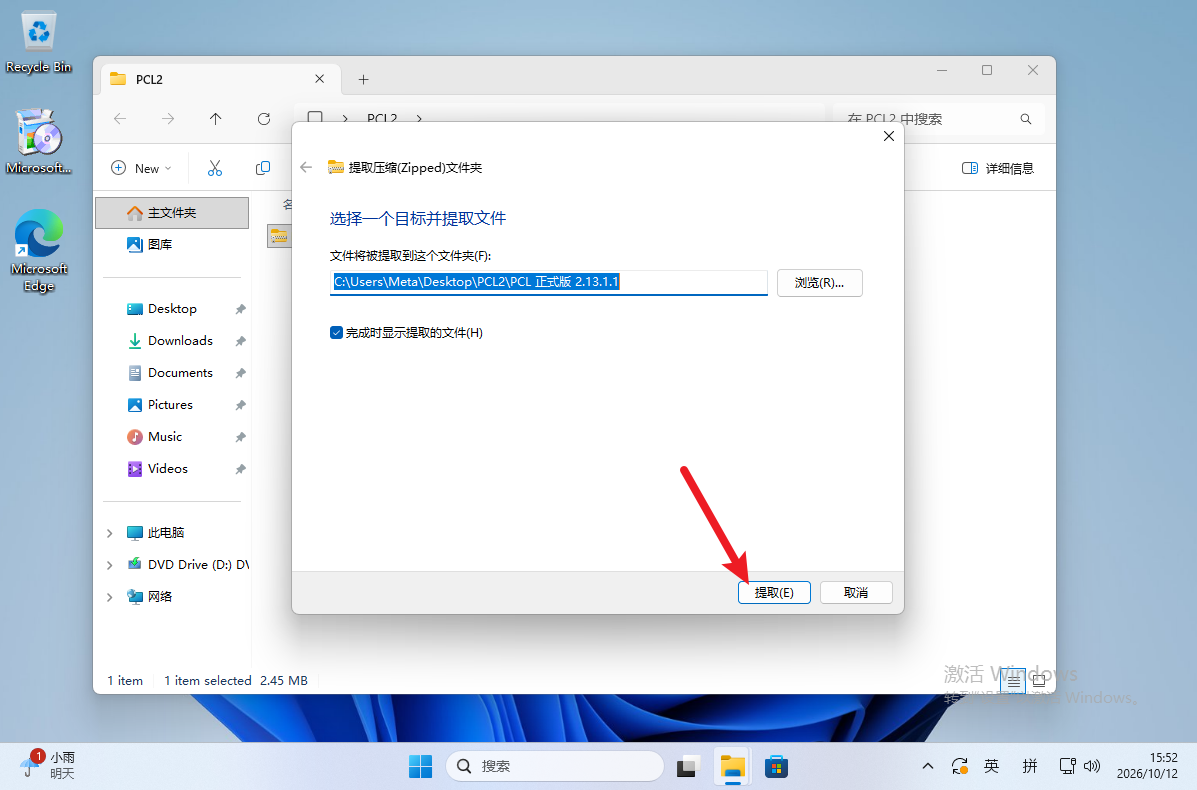Screen dimensions: 1197x790
Task: Go forward in File Explorer navigation
Action: [168, 118]
